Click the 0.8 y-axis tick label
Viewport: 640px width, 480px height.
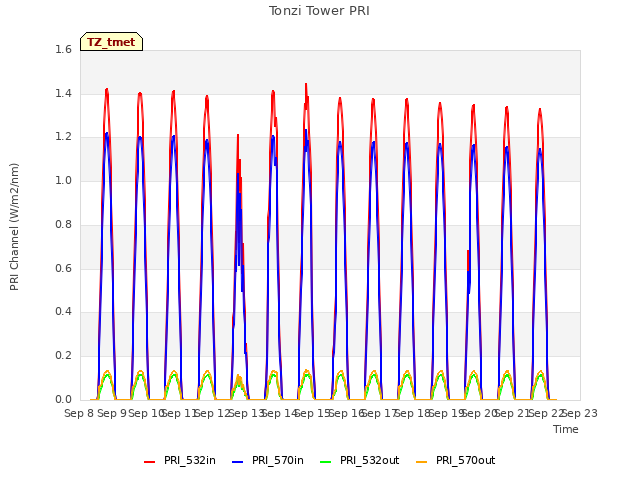coord(63,224)
